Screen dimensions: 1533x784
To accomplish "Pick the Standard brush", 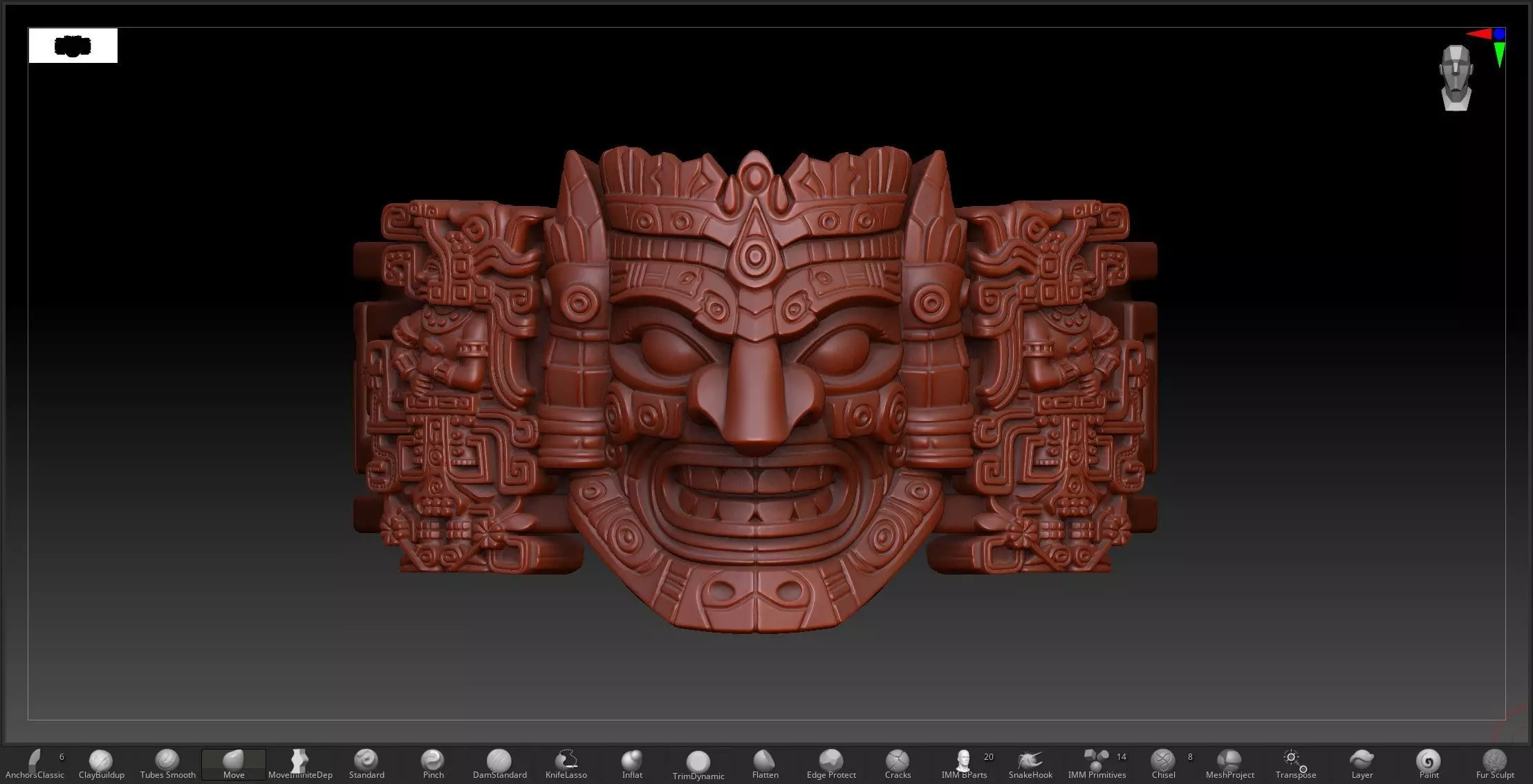I will pos(366,764).
